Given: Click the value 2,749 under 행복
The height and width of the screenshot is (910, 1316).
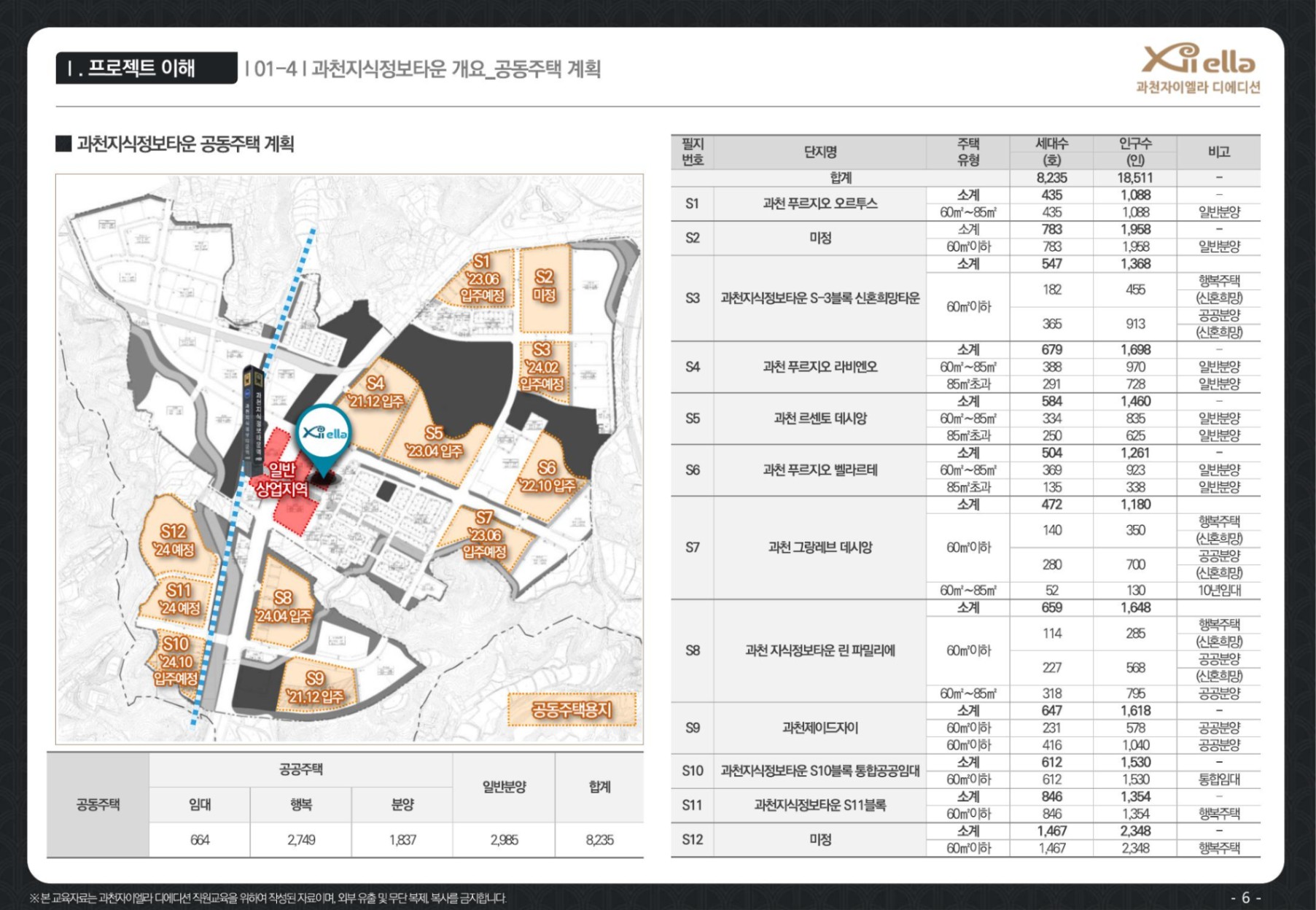Looking at the screenshot, I should pyautogui.click(x=301, y=840).
